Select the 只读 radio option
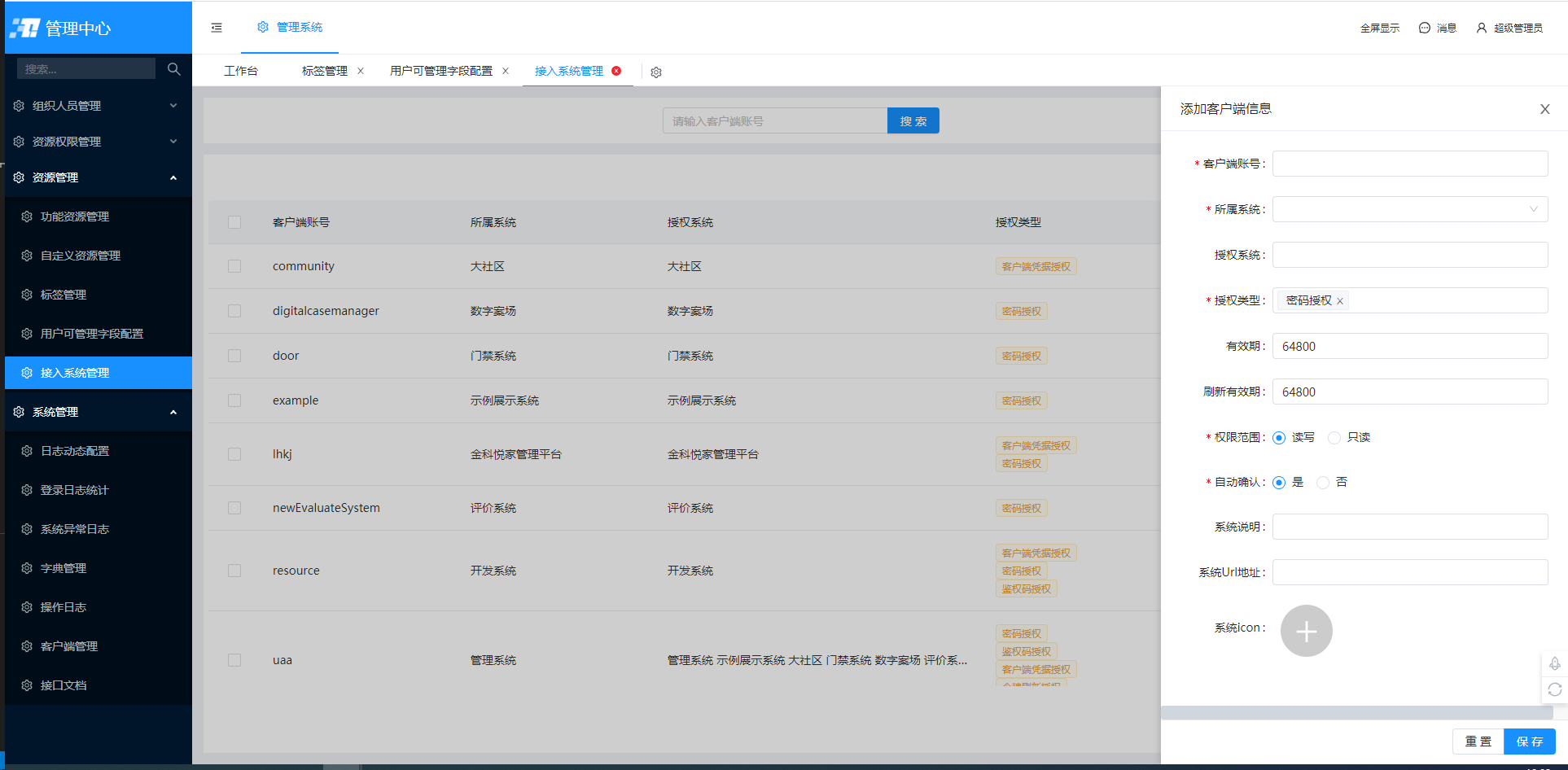The height and width of the screenshot is (770, 1568). click(x=1334, y=438)
